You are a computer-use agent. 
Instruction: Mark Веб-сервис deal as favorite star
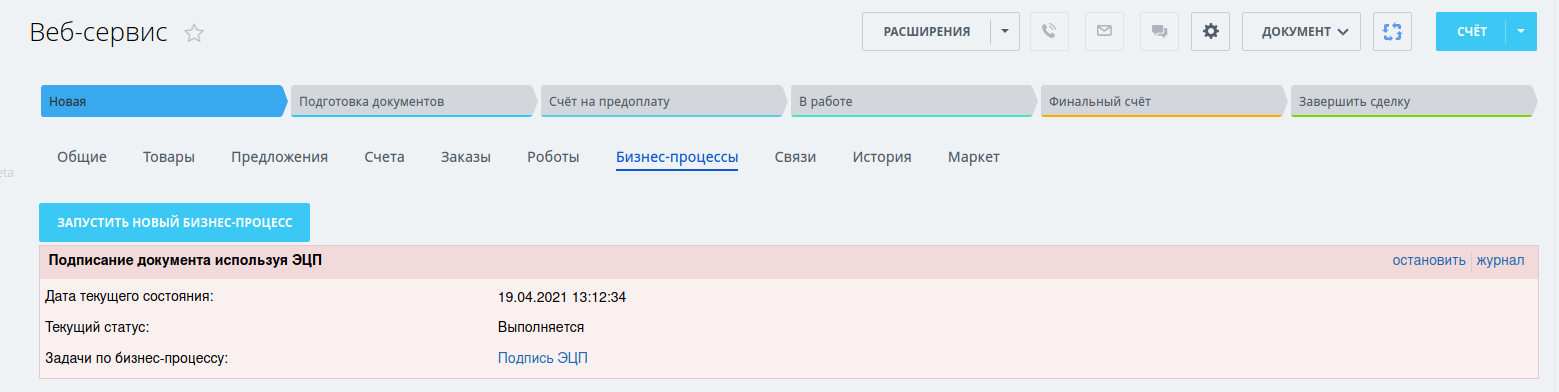[x=194, y=33]
